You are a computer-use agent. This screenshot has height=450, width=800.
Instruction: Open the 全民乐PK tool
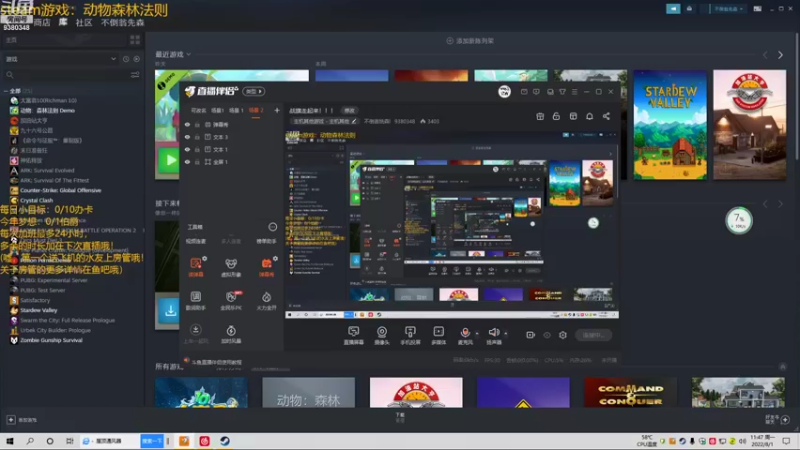(231, 301)
